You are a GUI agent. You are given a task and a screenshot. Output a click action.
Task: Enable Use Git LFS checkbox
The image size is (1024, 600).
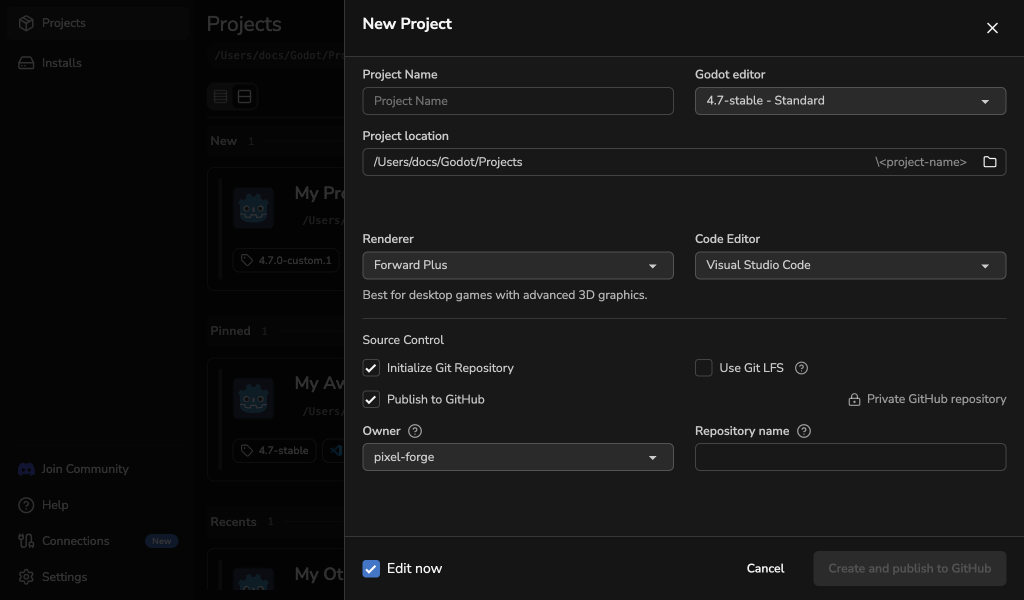point(703,368)
